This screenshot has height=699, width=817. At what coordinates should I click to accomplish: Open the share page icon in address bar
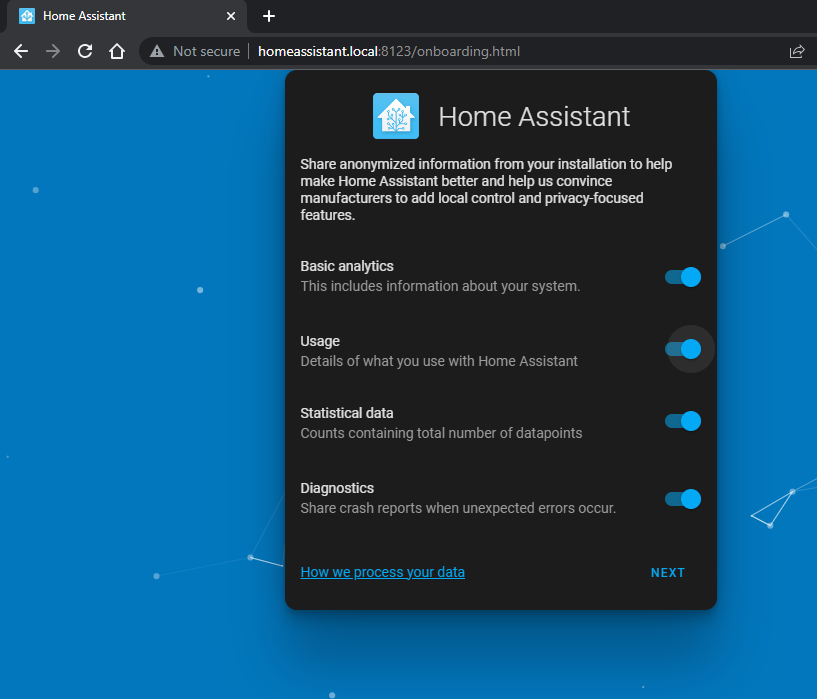[x=797, y=52]
